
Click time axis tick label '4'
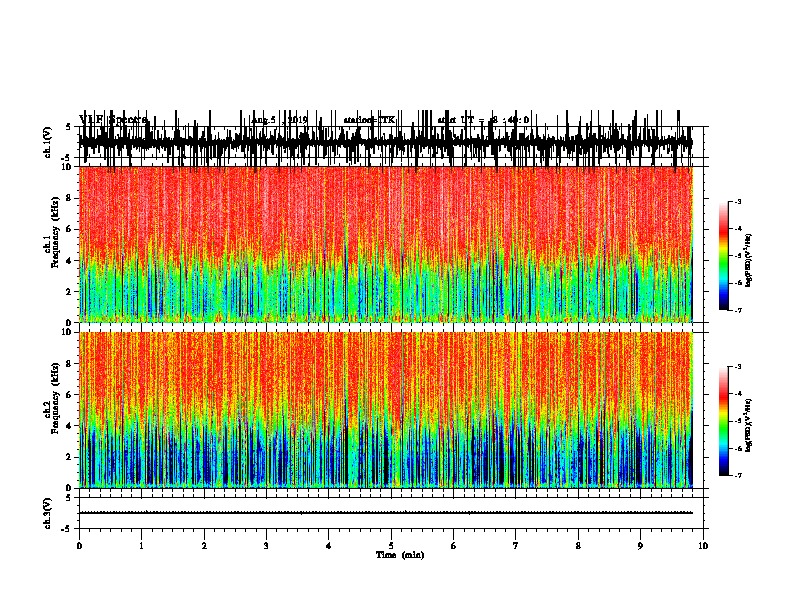point(329,546)
